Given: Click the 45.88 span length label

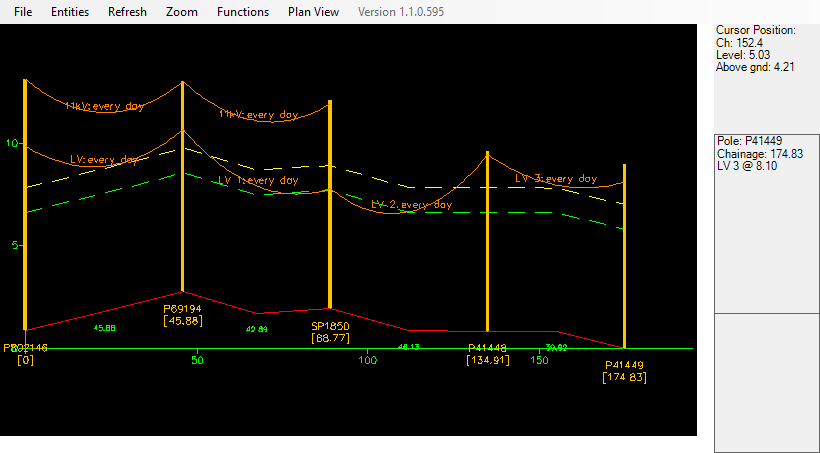Looking at the screenshot, I should (x=104, y=328).
